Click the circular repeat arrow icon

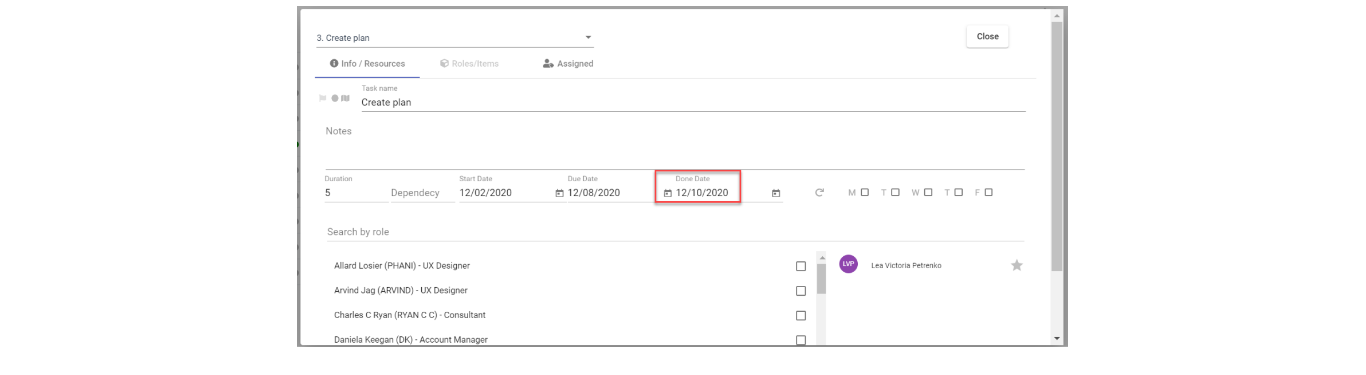tap(819, 193)
